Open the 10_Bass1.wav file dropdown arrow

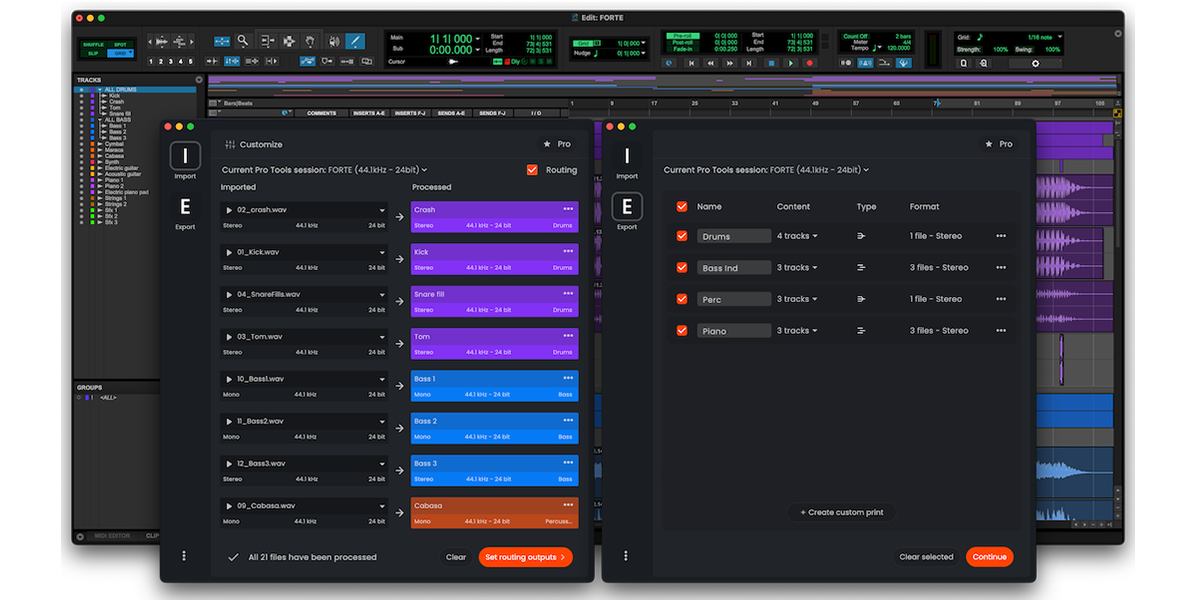tap(382, 379)
